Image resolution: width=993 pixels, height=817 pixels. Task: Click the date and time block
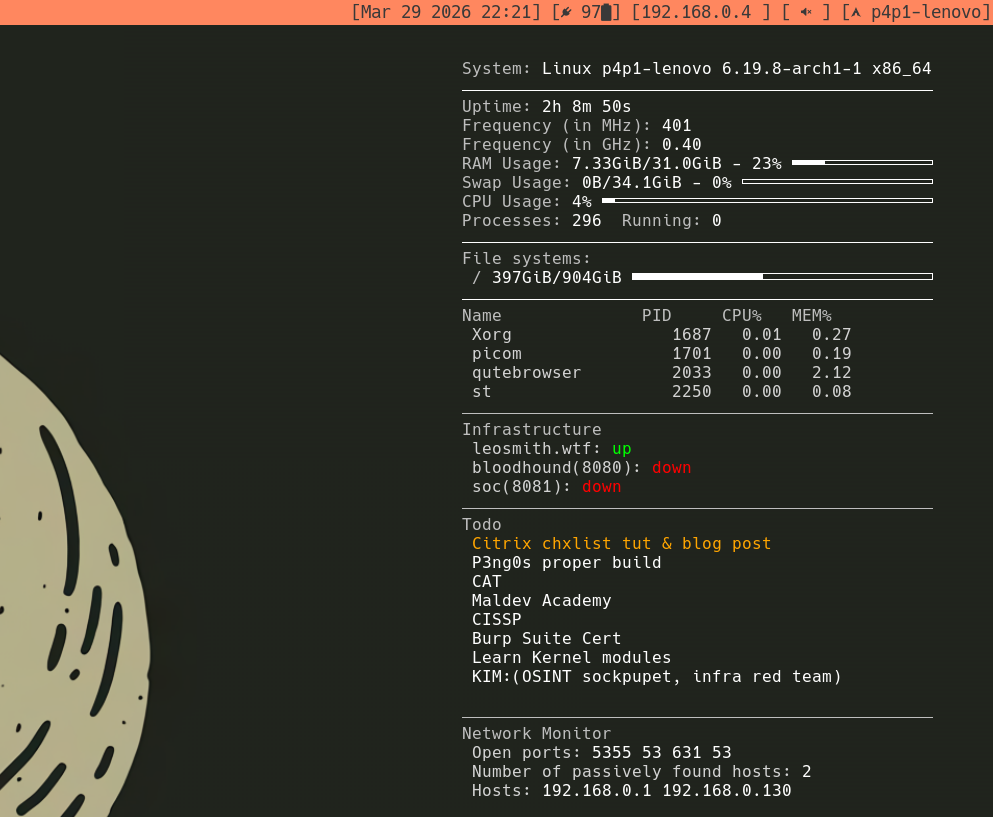pos(447,12)
